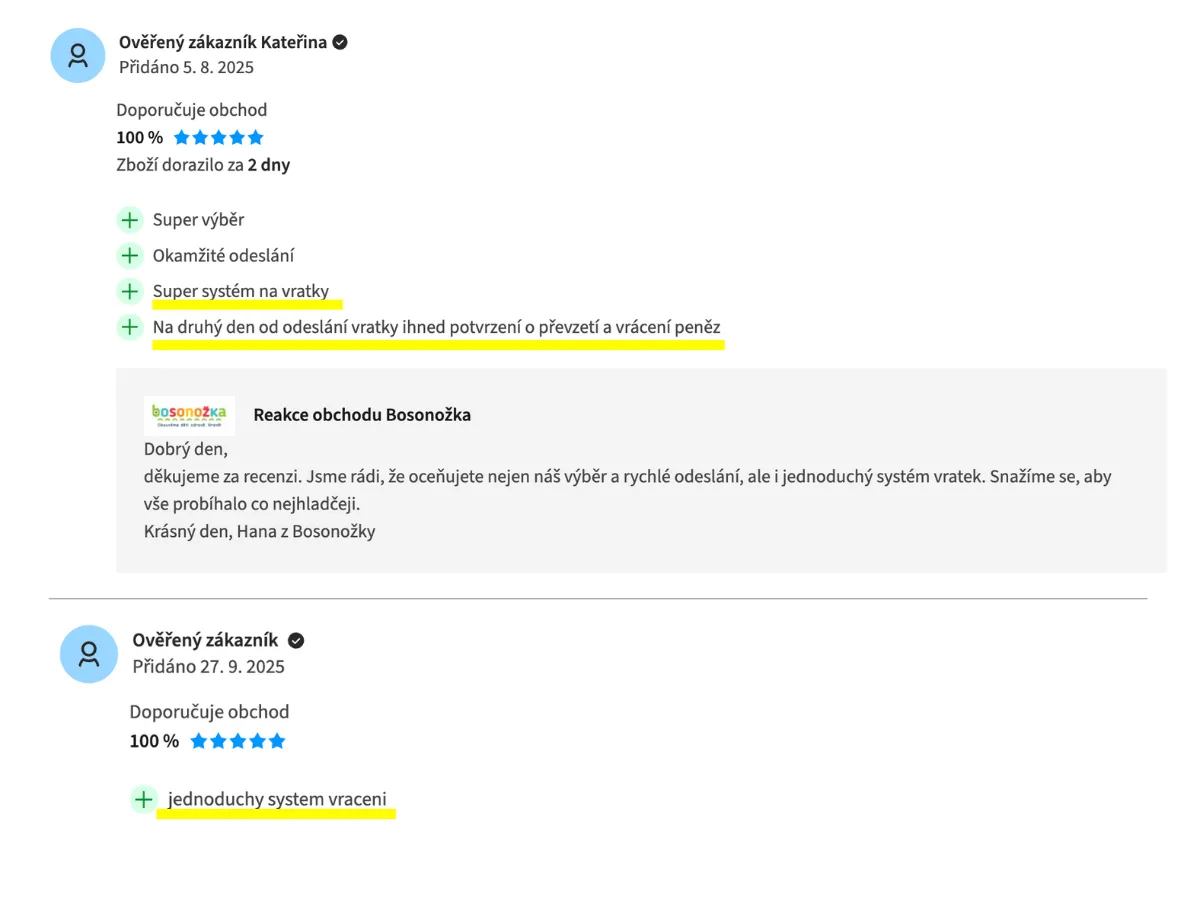Click the five-star rating in the second review
1200x920 pixels.
click(x=238, y=741)
